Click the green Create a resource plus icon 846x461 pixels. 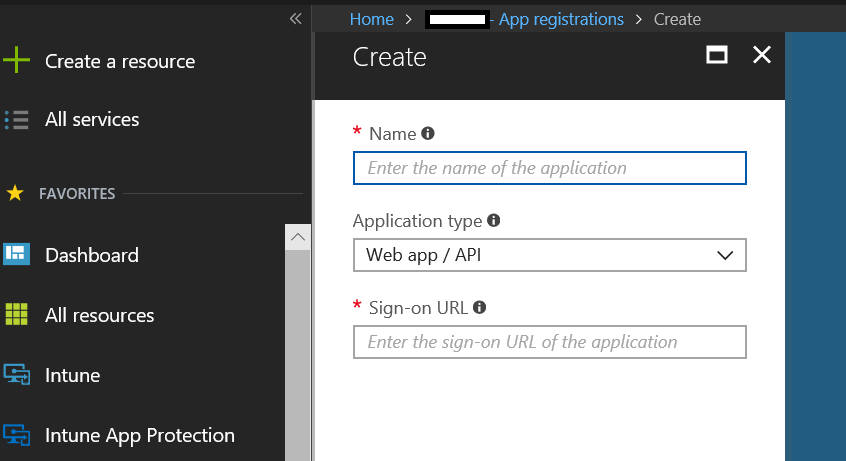coord(16,61)
